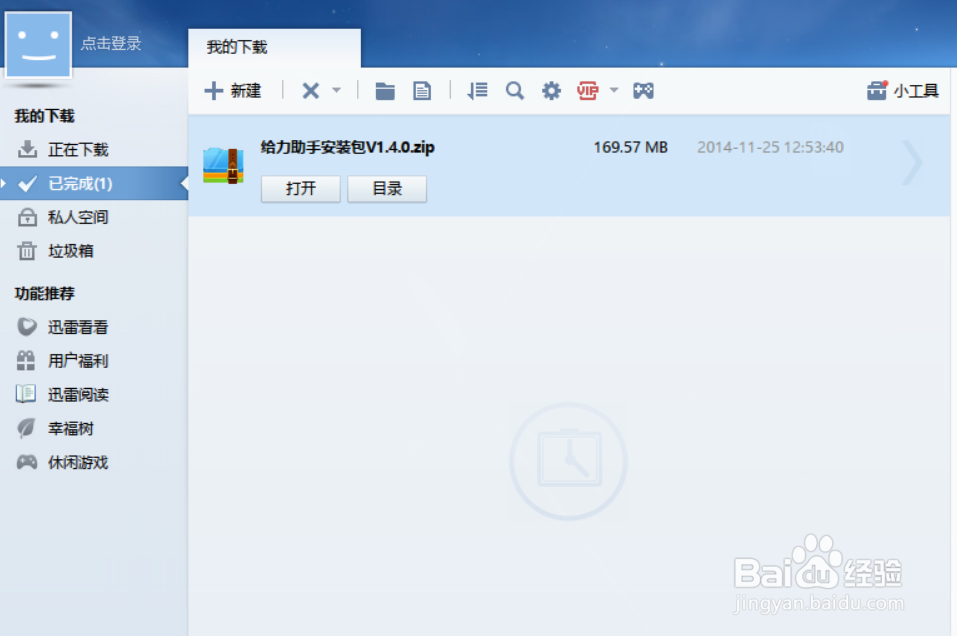Select 已完成(1) in sidebar
This screenshot has width=957, height=636.
click(x=94, y=183)
